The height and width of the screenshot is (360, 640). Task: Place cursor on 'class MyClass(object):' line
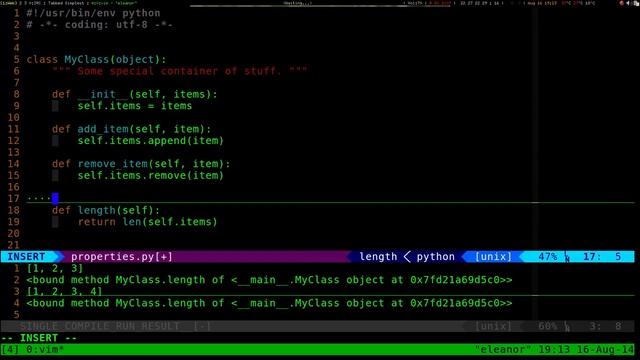96,60
